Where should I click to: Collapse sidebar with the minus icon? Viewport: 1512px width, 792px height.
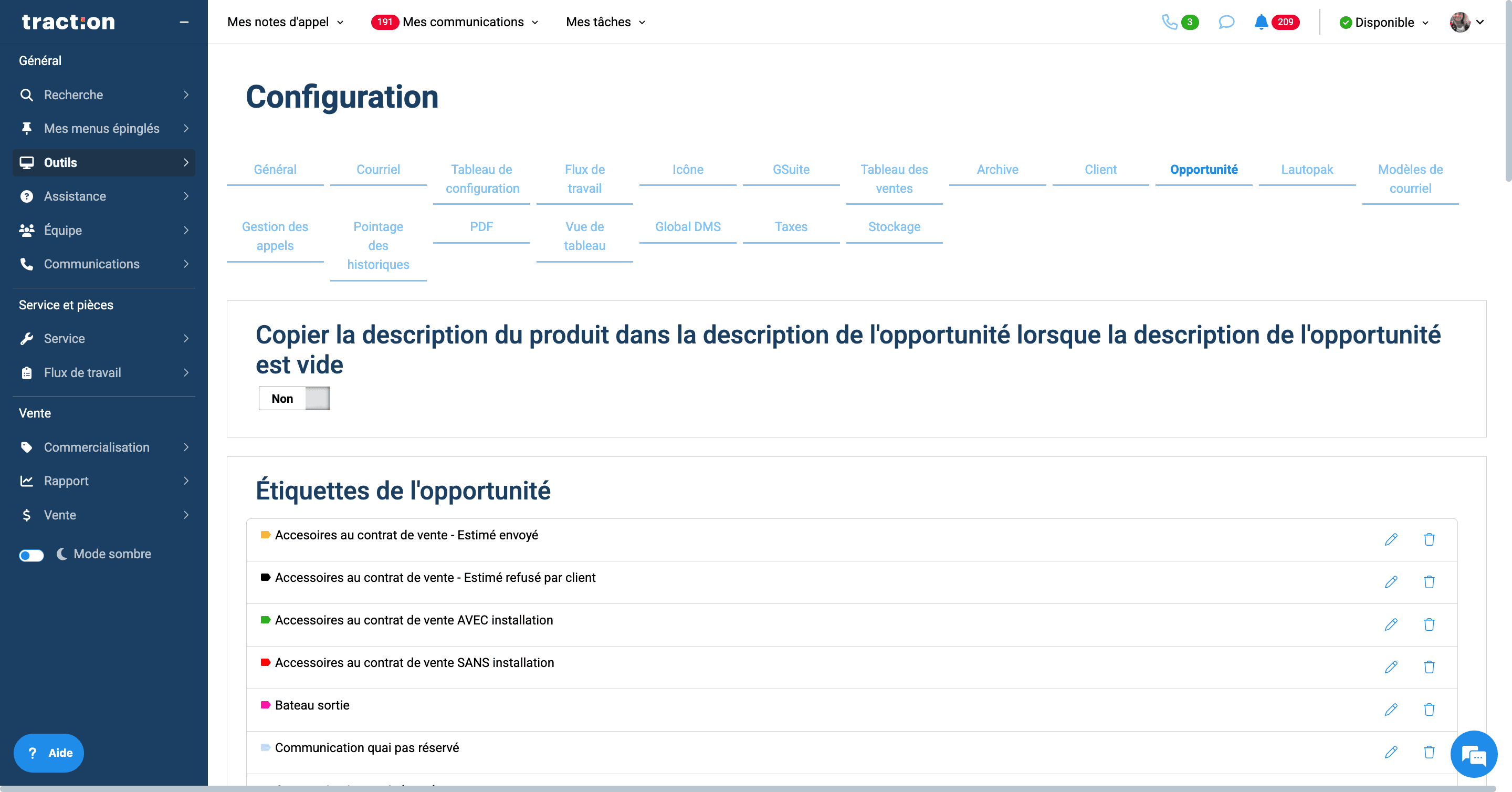point(184,22)
